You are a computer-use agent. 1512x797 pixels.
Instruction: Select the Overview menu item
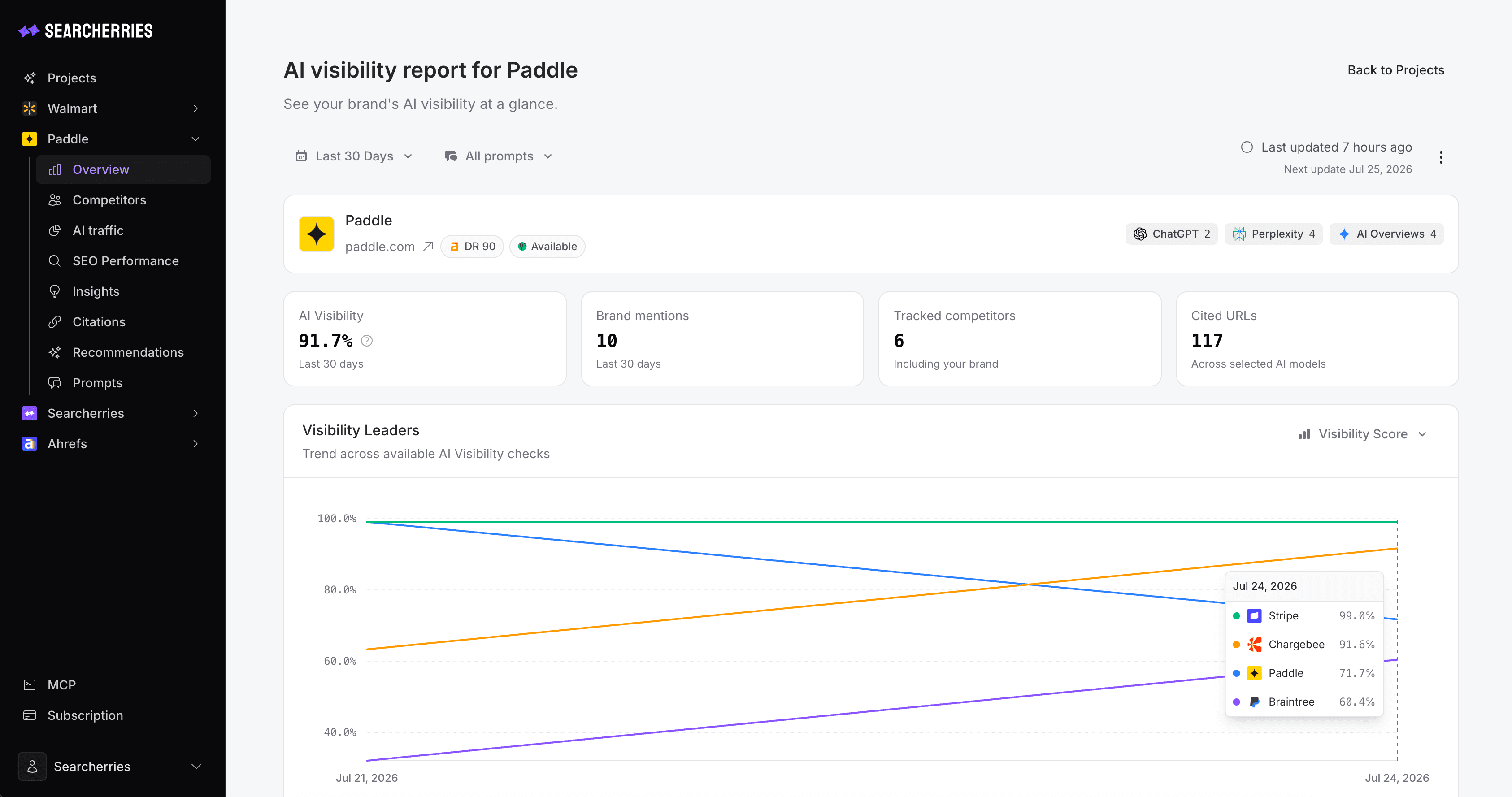pos(123,169)
